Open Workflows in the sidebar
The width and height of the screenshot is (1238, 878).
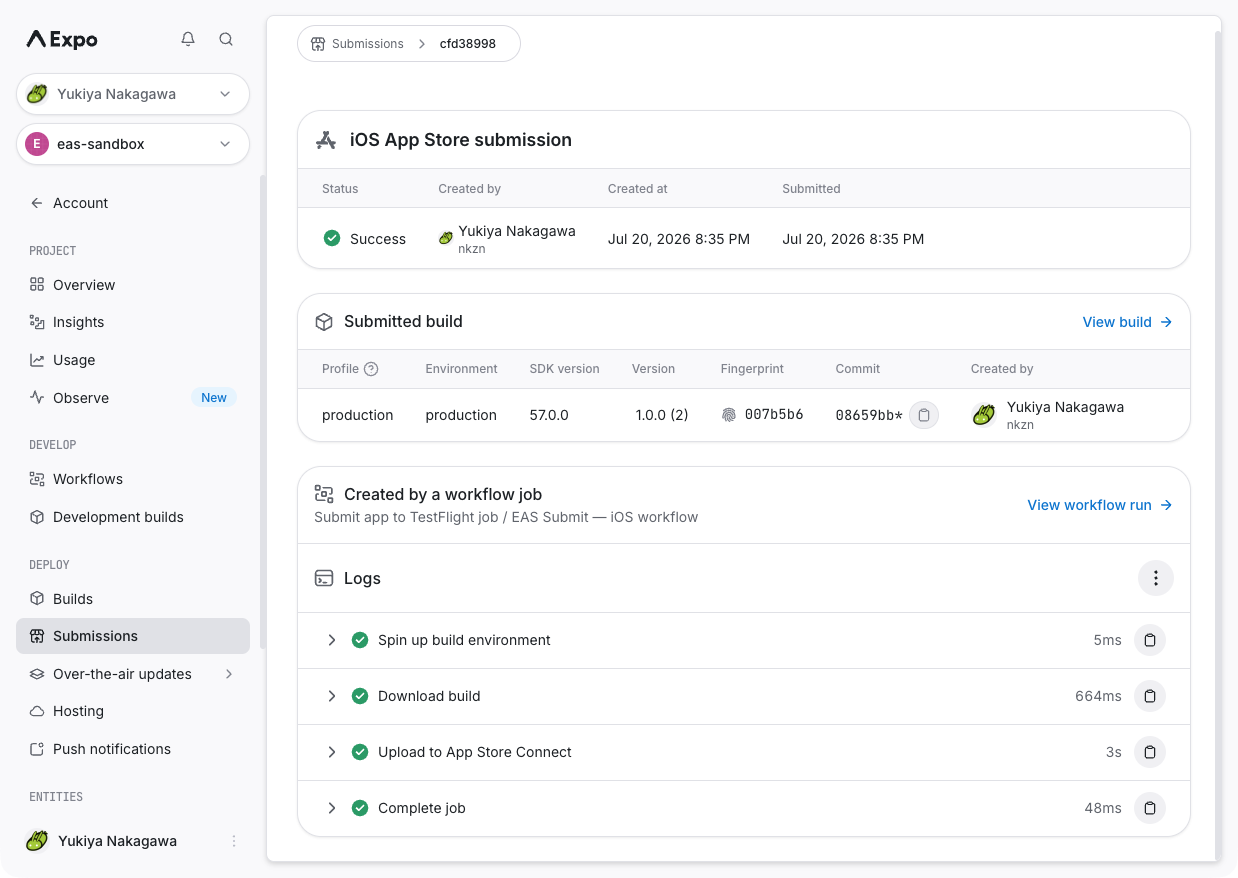pos(133,479)
